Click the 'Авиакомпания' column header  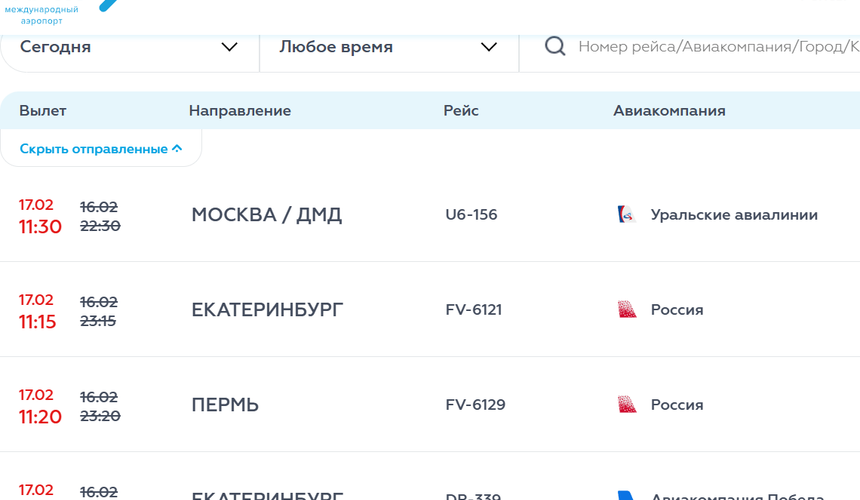(669, 111)
